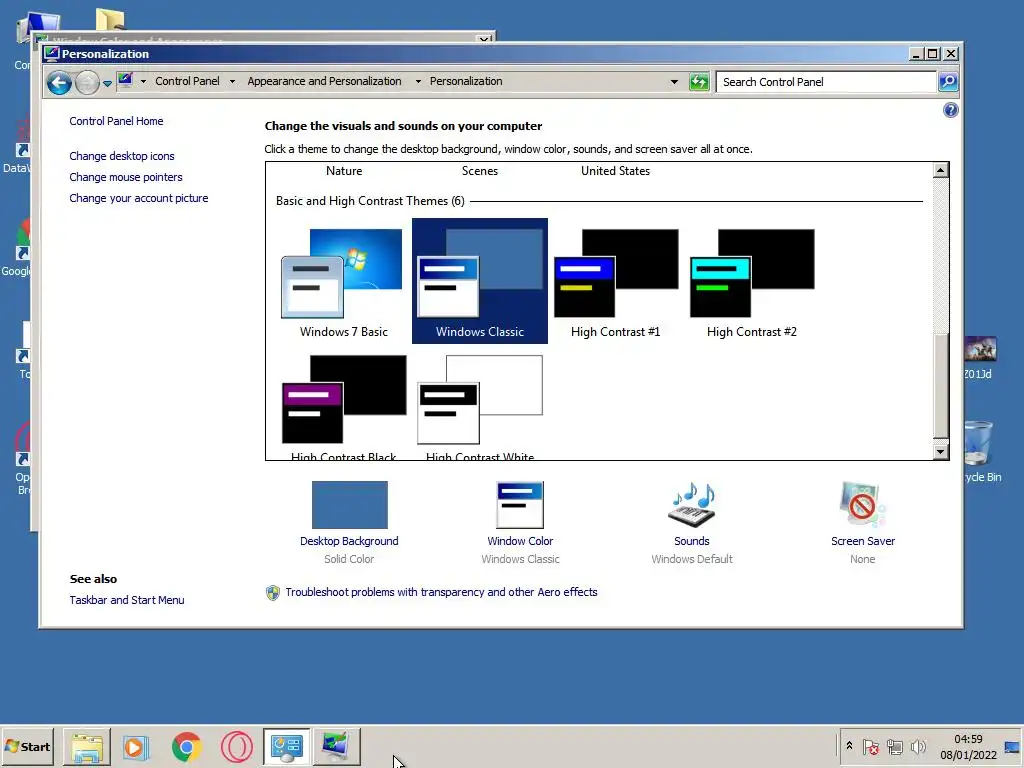The height and width of the screenshot is (768, 1024).
Task: Click the search magnifier icon
Action: (948, 82)
